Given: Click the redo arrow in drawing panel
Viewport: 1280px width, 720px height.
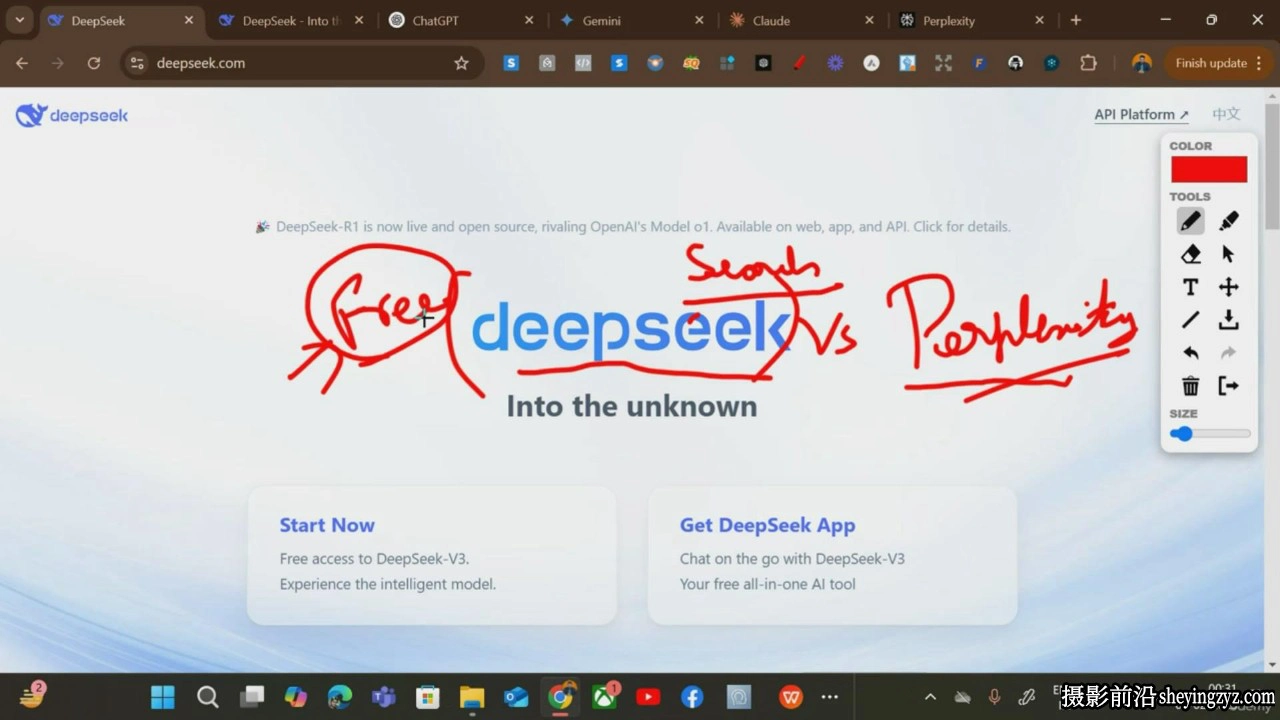Looking at the screenshot, I should (1229, 353).
